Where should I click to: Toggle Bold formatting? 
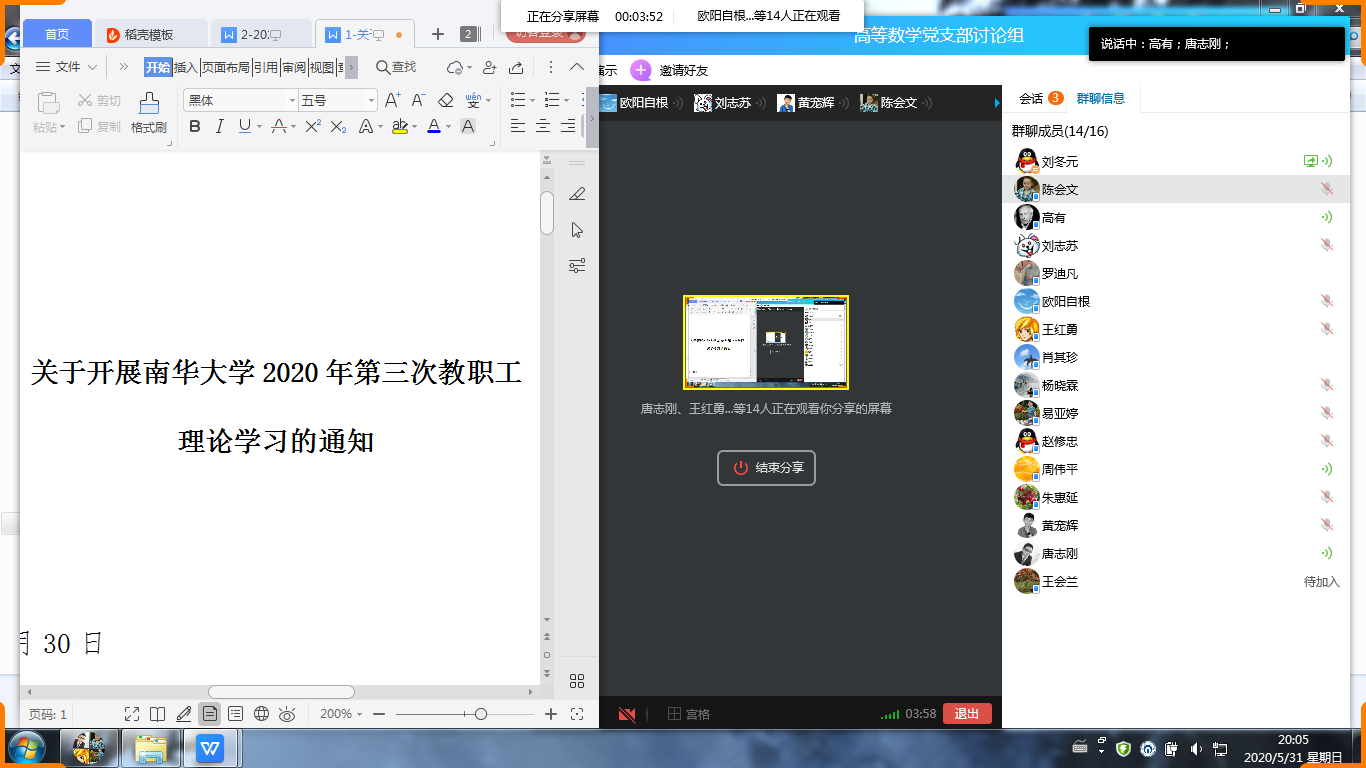(x=195, y=126)
